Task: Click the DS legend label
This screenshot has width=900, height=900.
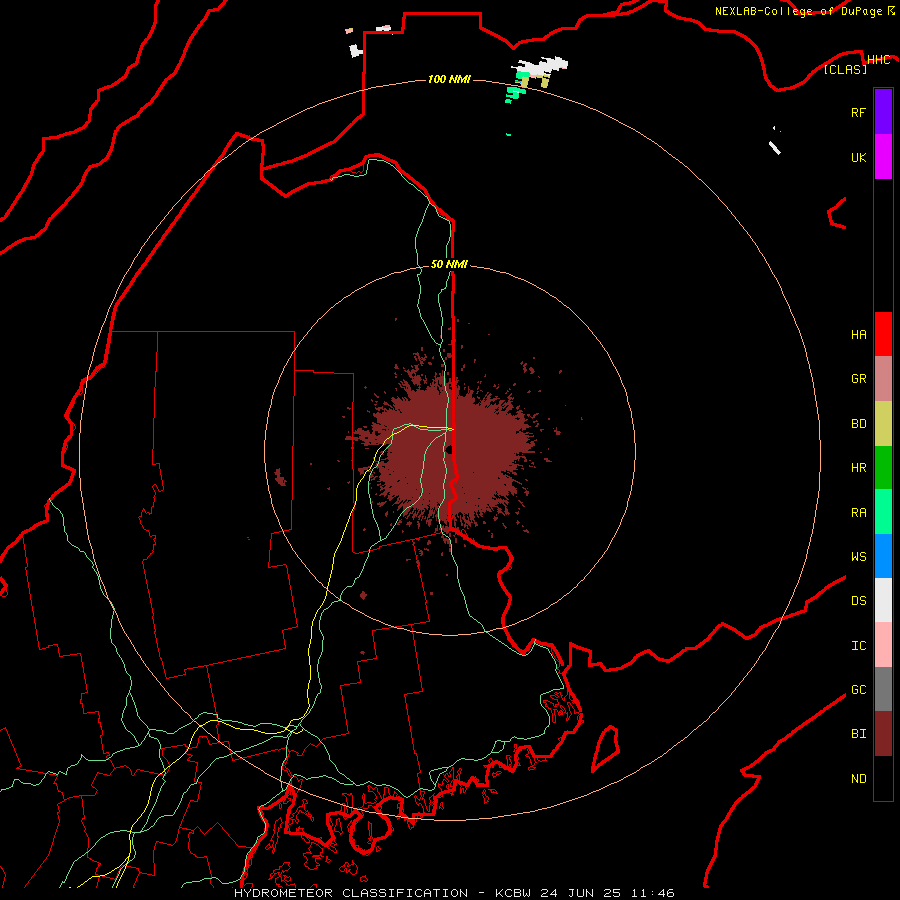Action: coord(858,601)
